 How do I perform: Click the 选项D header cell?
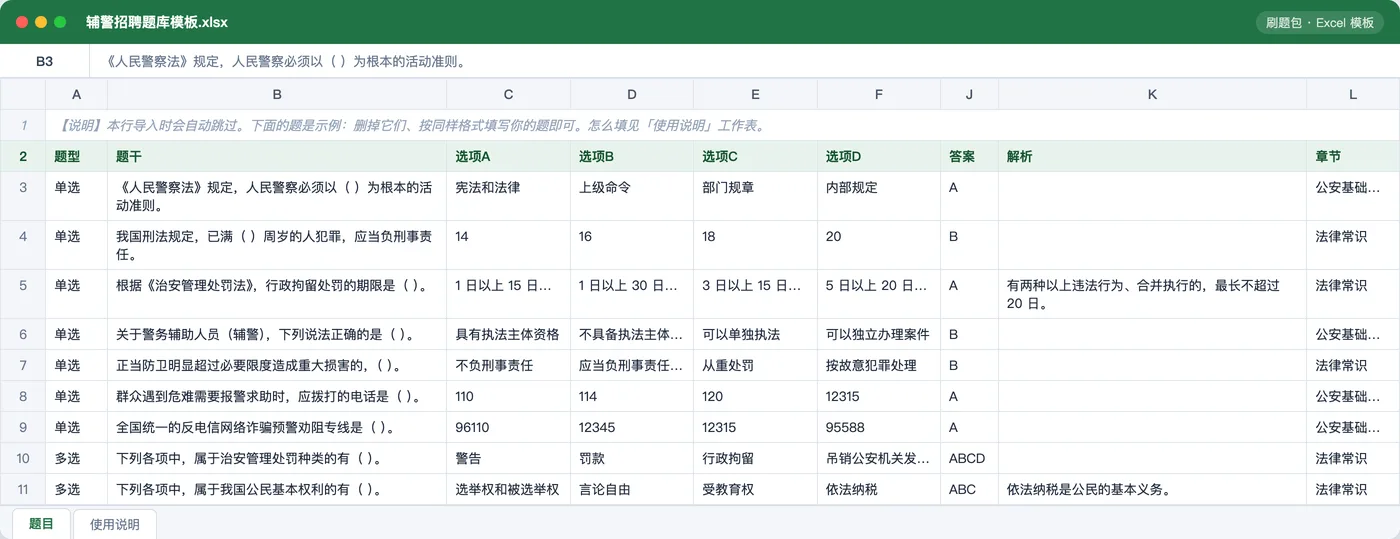coord(879,156)
